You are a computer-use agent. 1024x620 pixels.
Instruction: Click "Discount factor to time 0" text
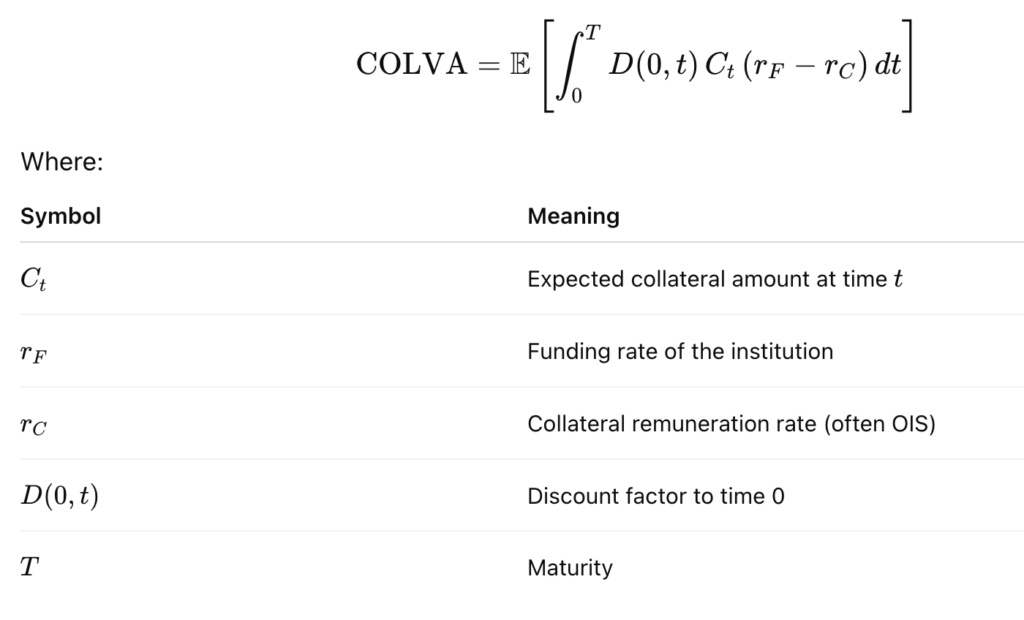[x=656, y=496]
